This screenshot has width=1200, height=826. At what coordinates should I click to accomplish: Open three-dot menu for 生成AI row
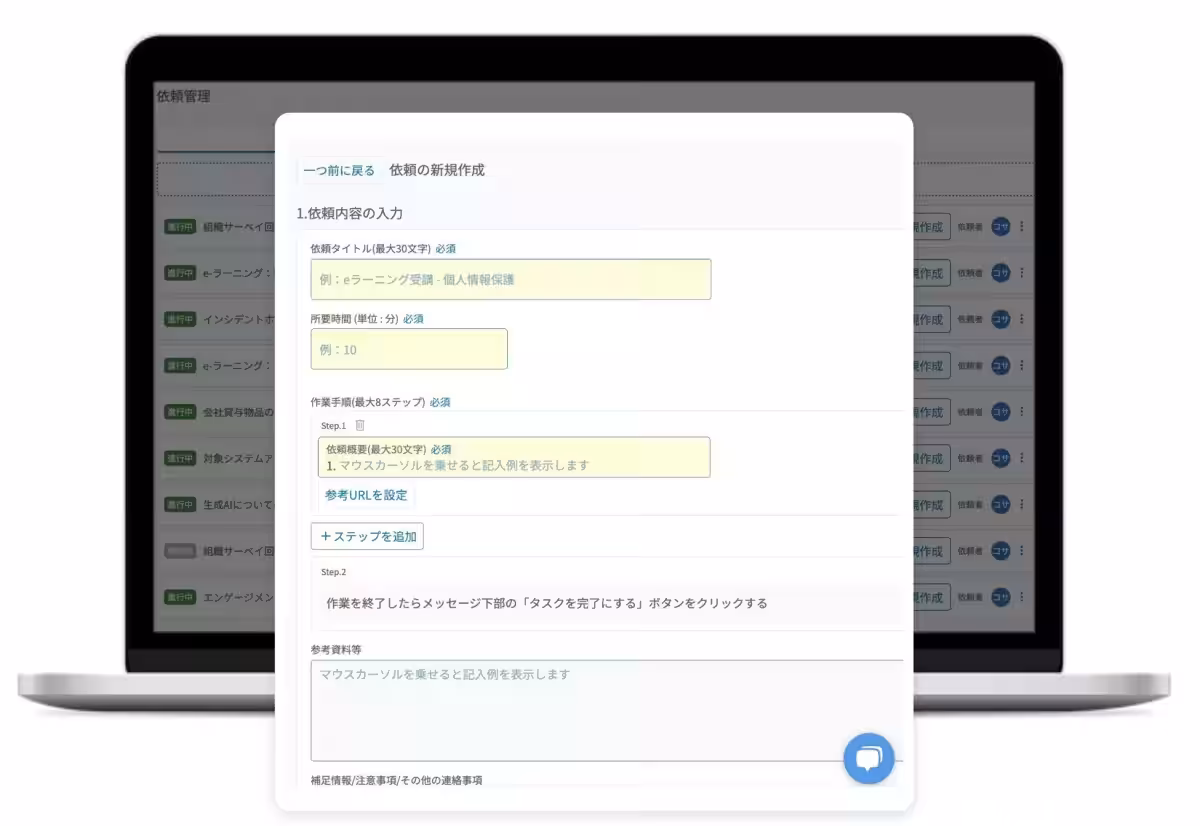[1021, 504]
